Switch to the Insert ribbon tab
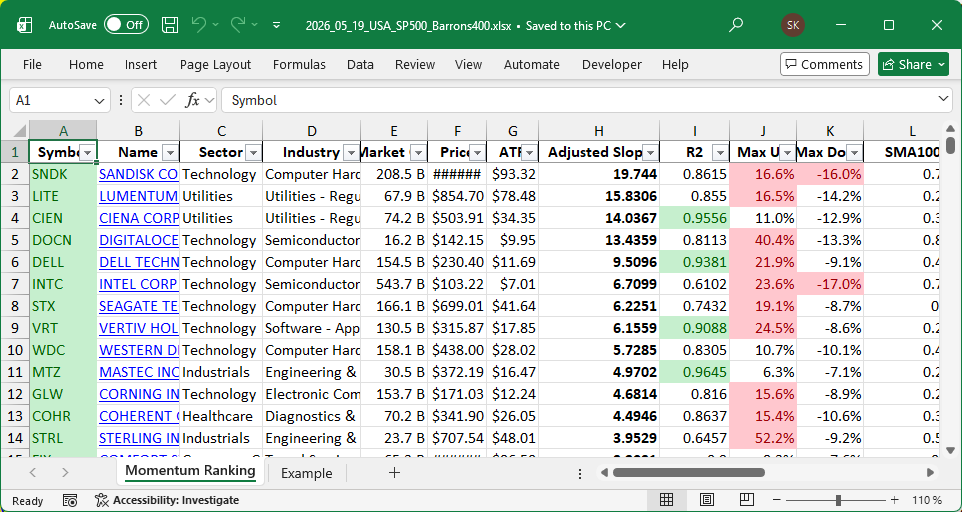Viewport: 962px width, 512px height. coord(140,64)
